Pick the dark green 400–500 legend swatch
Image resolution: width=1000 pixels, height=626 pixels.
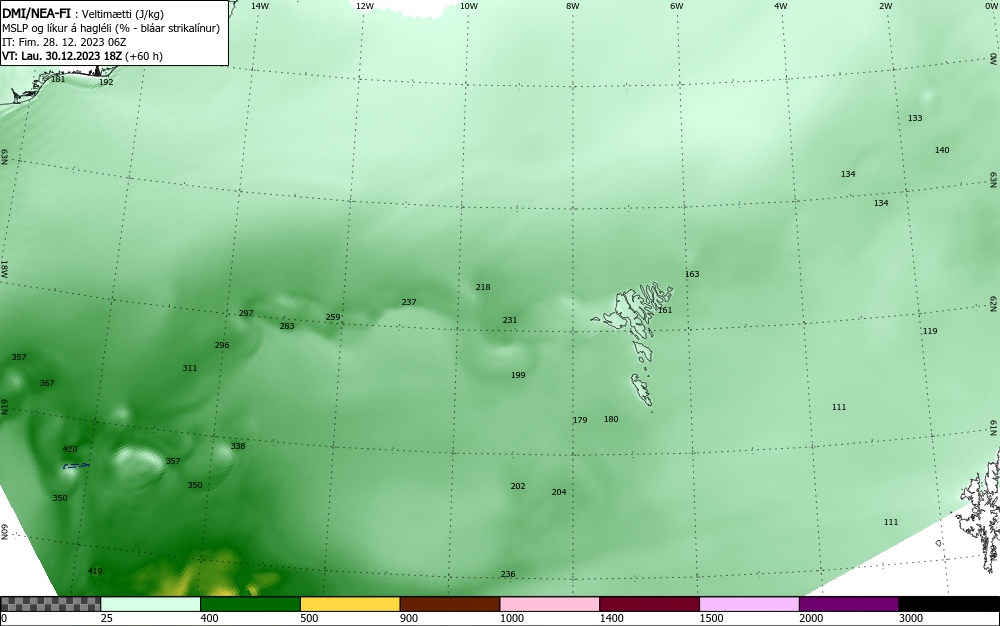click(250, 604)
